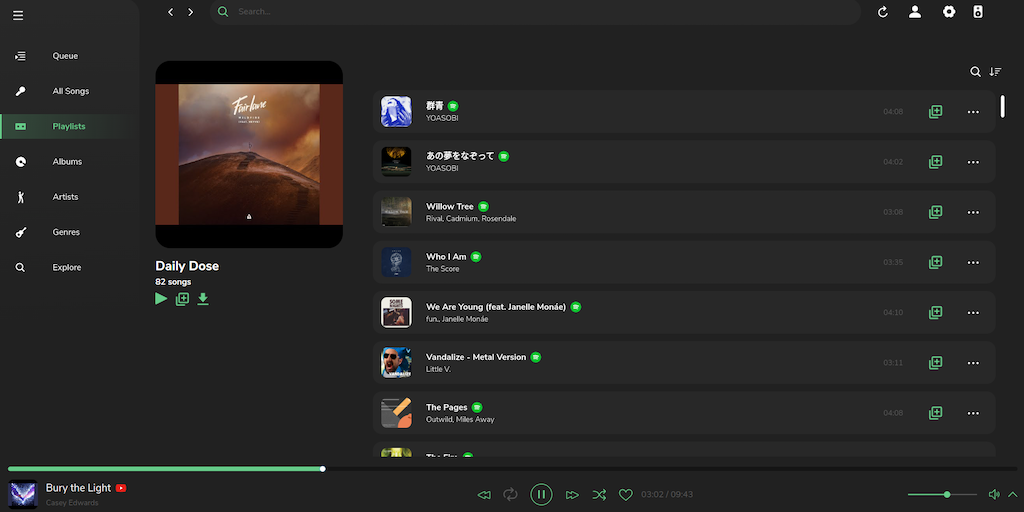
Task: Open more options for Who I Am
Action: tap(973, 263)
